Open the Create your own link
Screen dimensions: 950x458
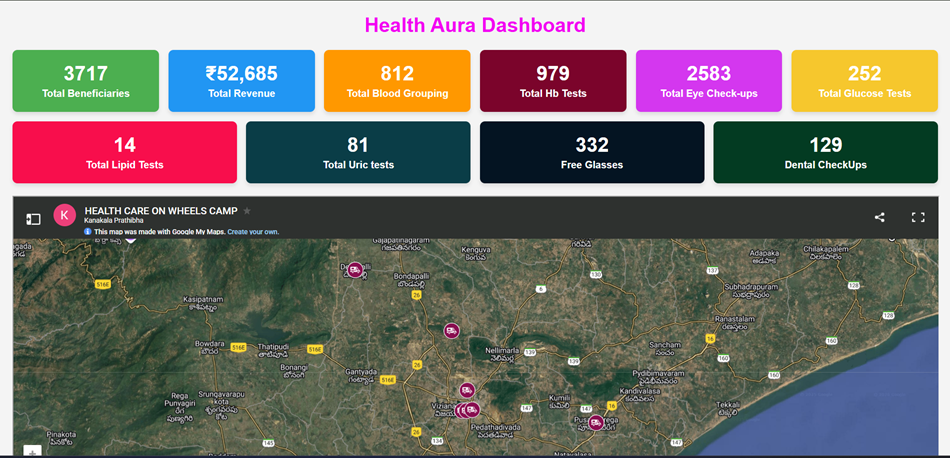pos(253,232)
